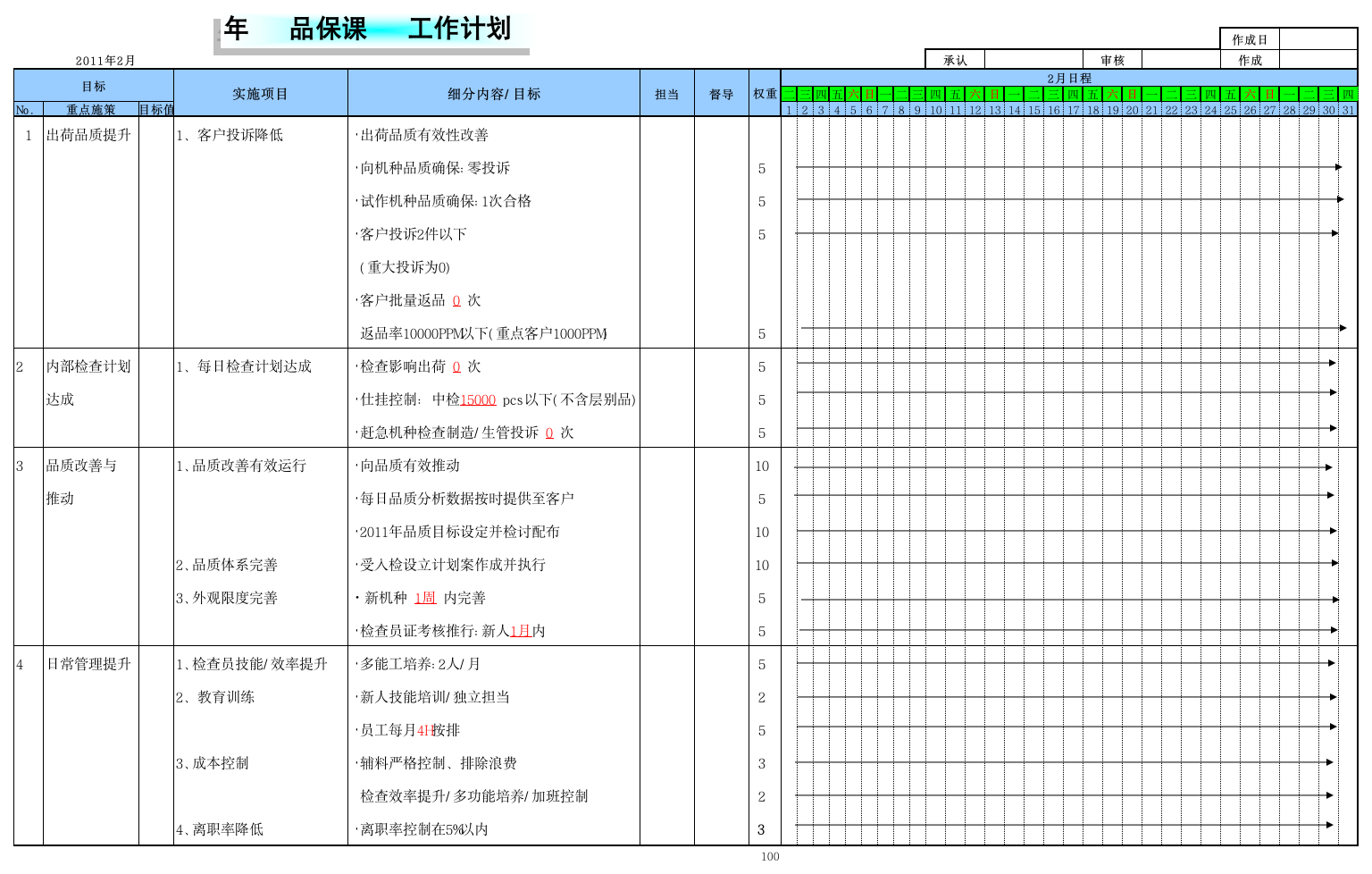Select '向机种品质确保:零投诉' cell
1372x874 pixels.
(433, 168)
